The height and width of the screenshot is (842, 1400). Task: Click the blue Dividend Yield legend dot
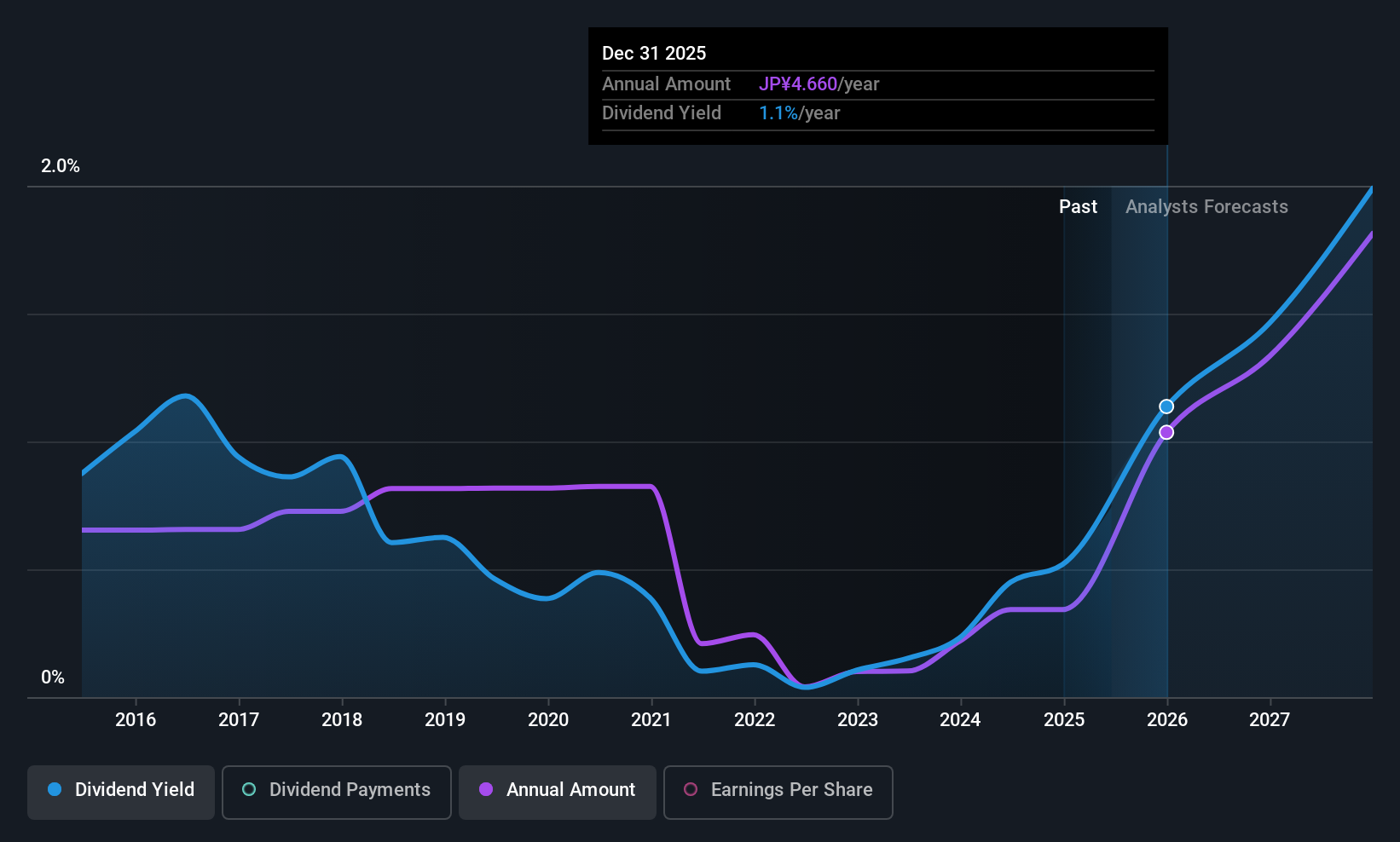pos(55,789)
